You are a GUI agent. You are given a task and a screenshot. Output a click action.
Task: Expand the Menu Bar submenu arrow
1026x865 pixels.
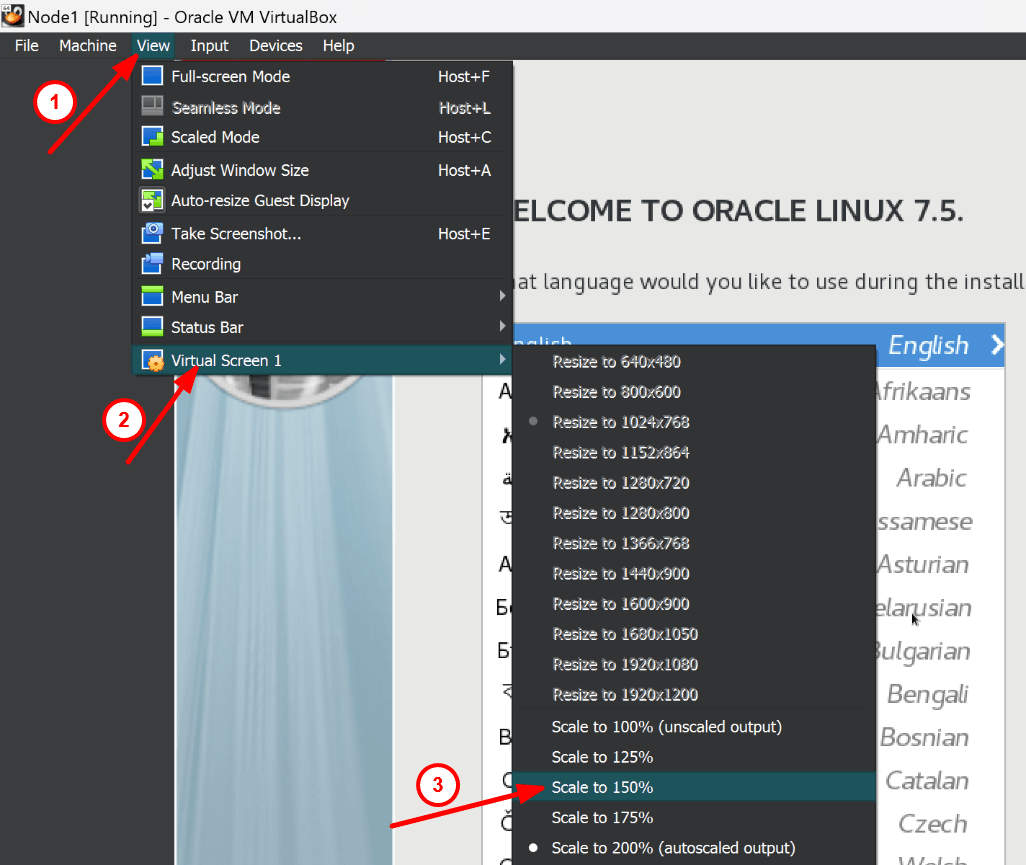tap(503, 297)
